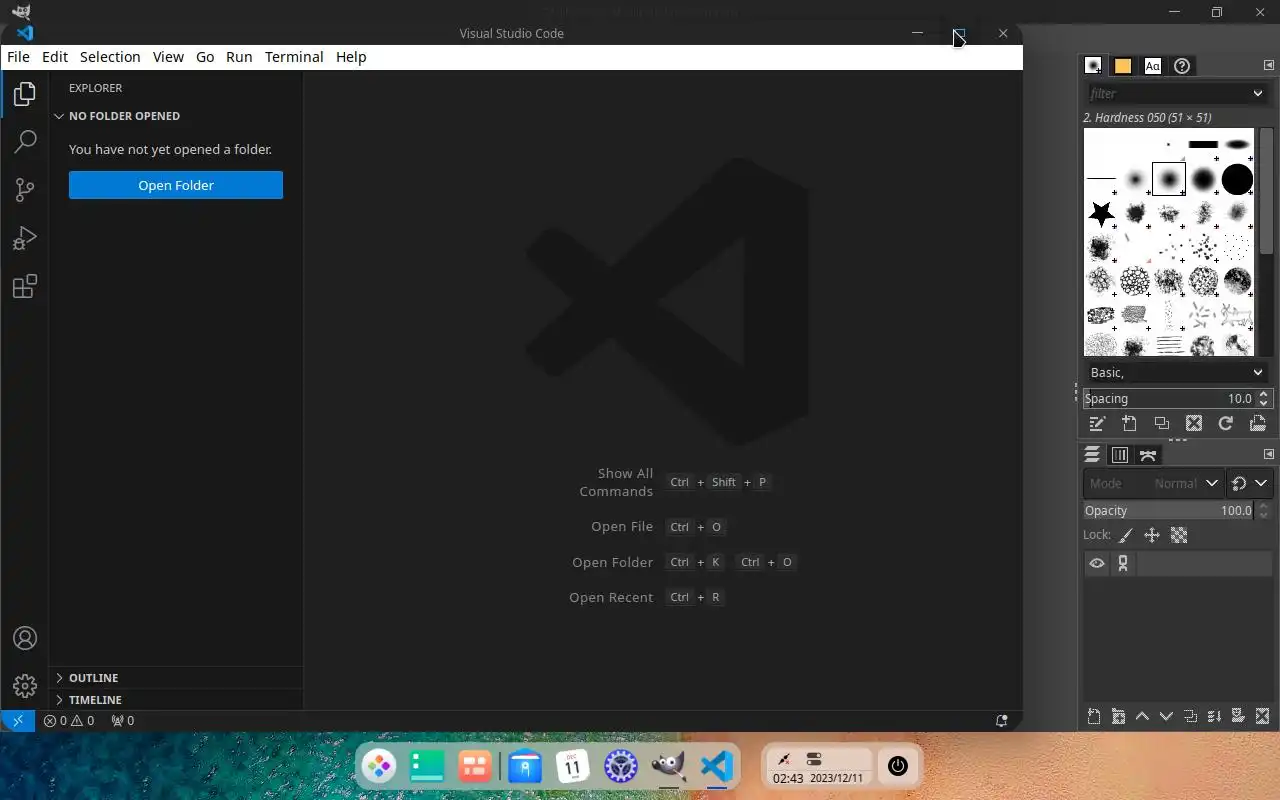Click Delete this brush icon in GIMP
The height and width of the screenshot is (800, 1280).
tap(1193, 424)
